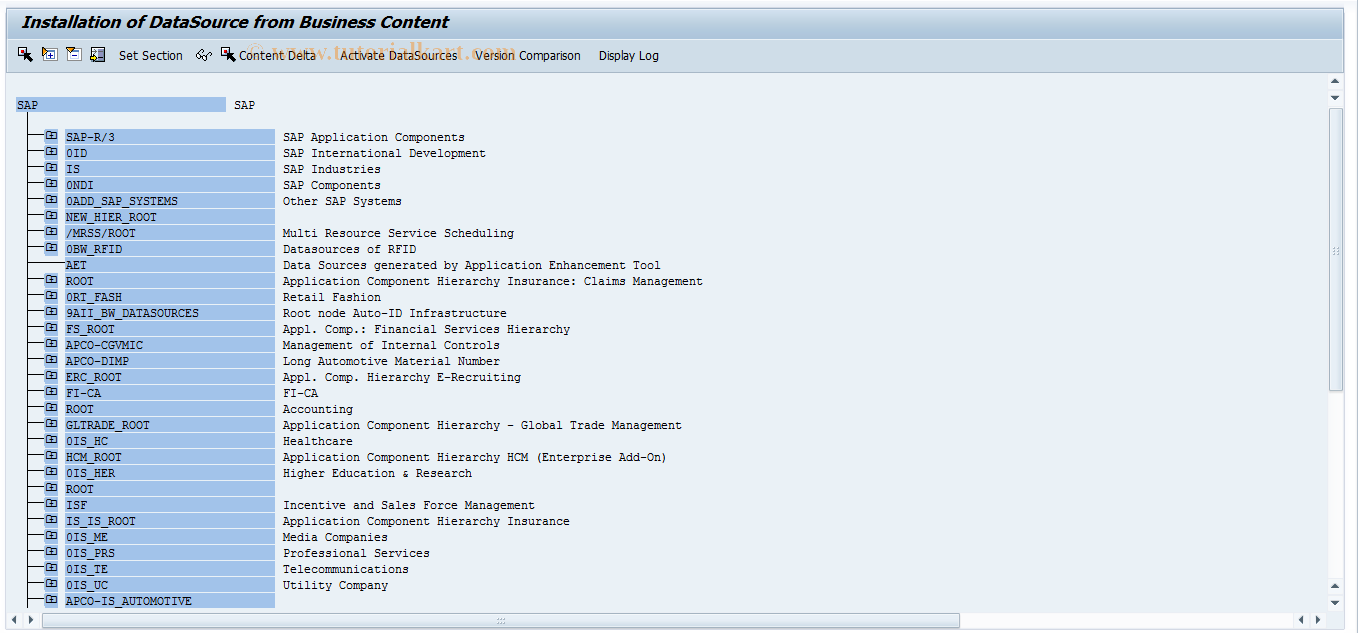The height and width of the screenshot is (633, 1358).
Task: Expand the 0ID folder icon
Action: click(x=51, y=152)
